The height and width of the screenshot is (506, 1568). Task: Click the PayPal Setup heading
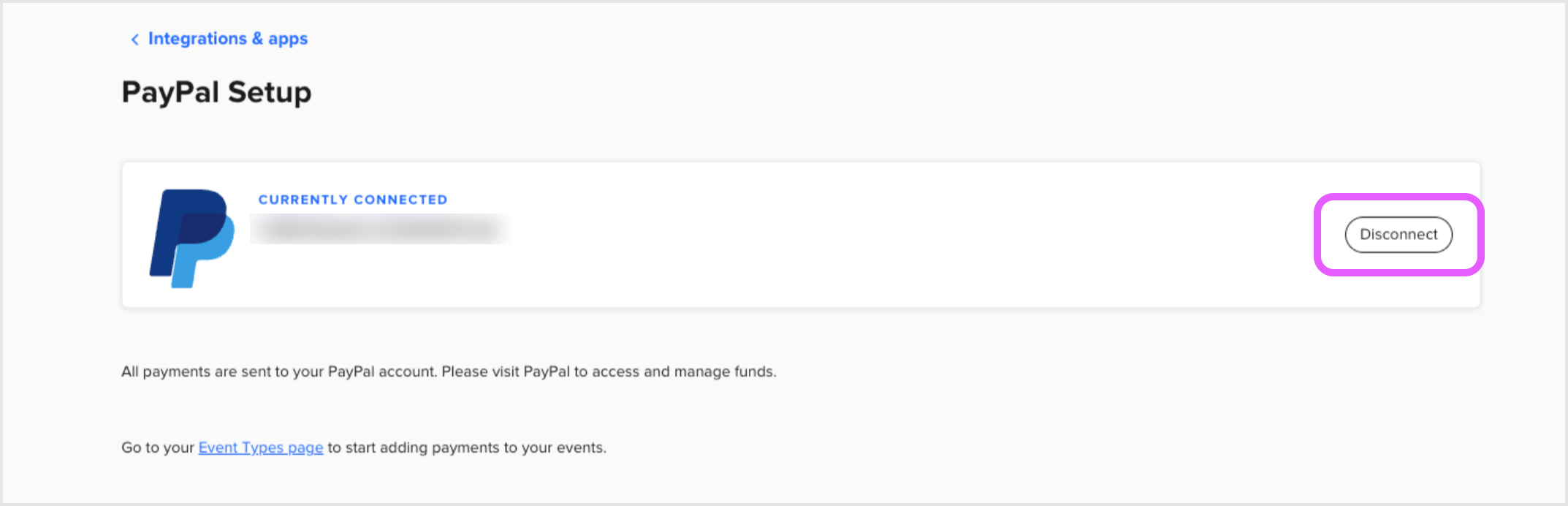tap(216, 92)
